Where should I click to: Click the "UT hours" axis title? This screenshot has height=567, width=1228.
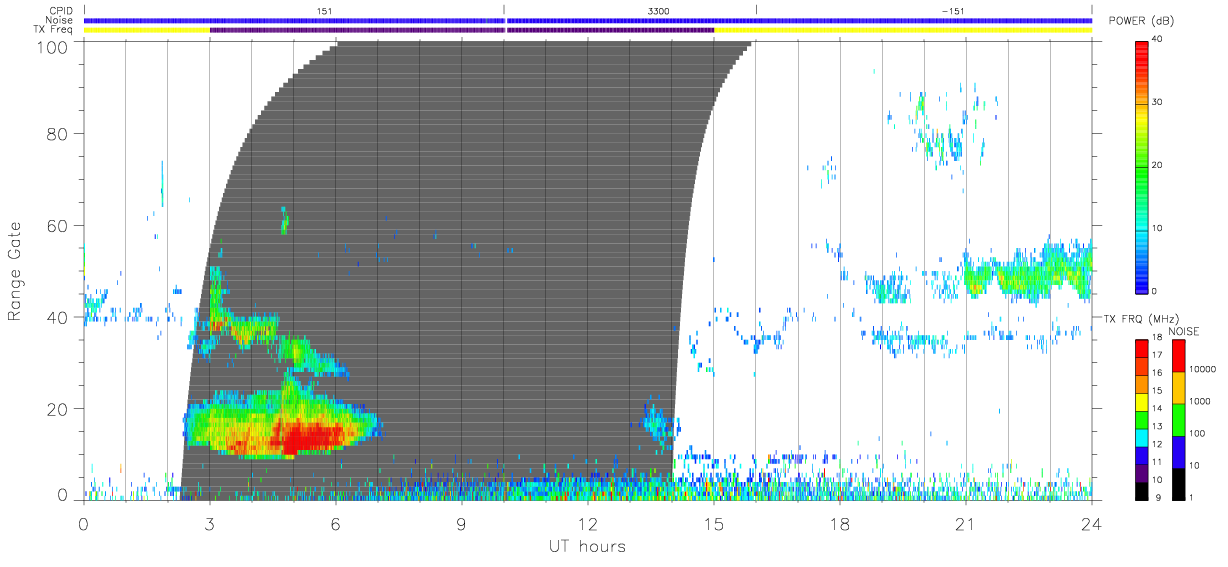587,546
